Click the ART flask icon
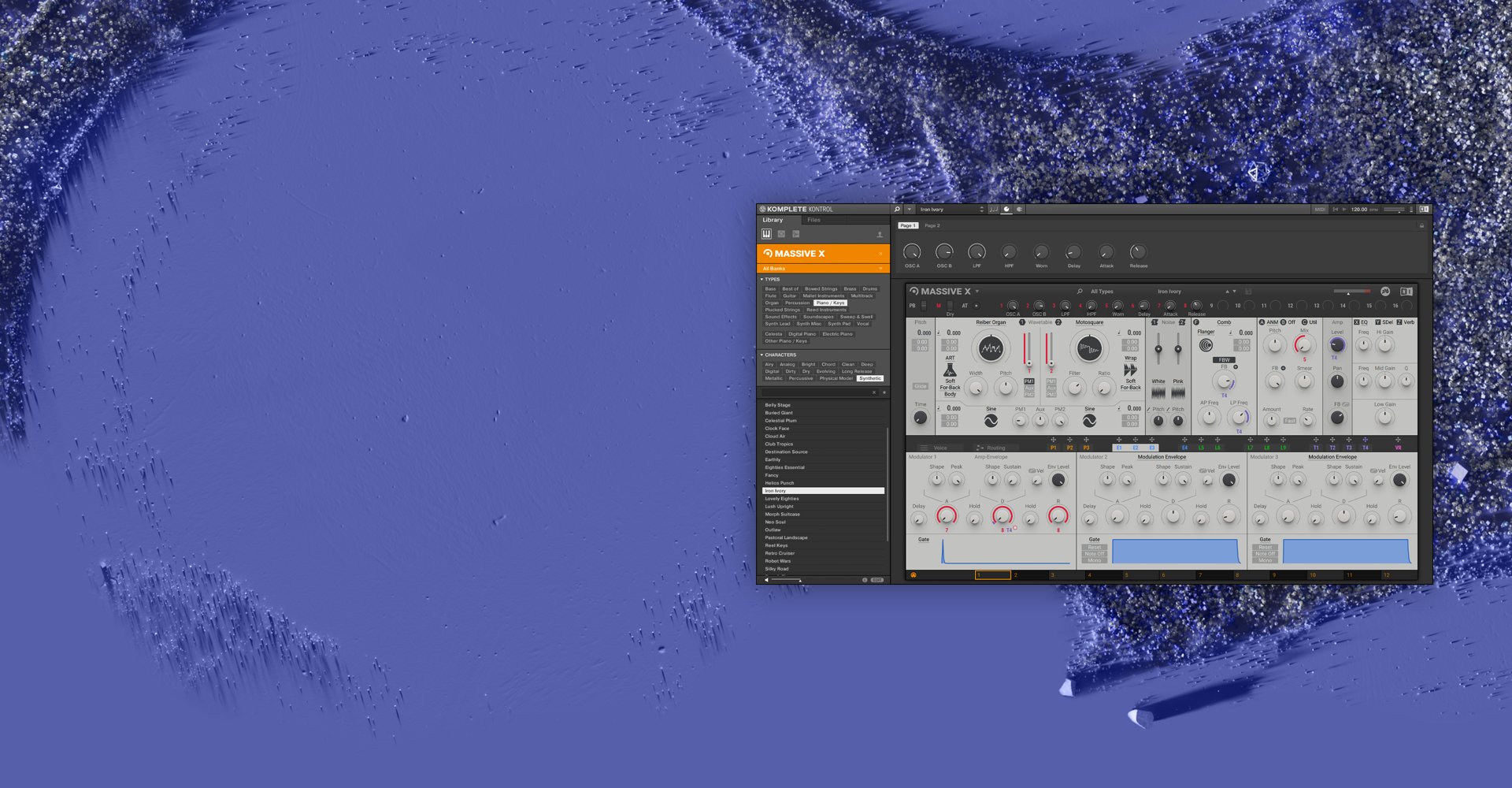Image resolution: width=1512 pixels, height=788 pixels. [950, 370]
